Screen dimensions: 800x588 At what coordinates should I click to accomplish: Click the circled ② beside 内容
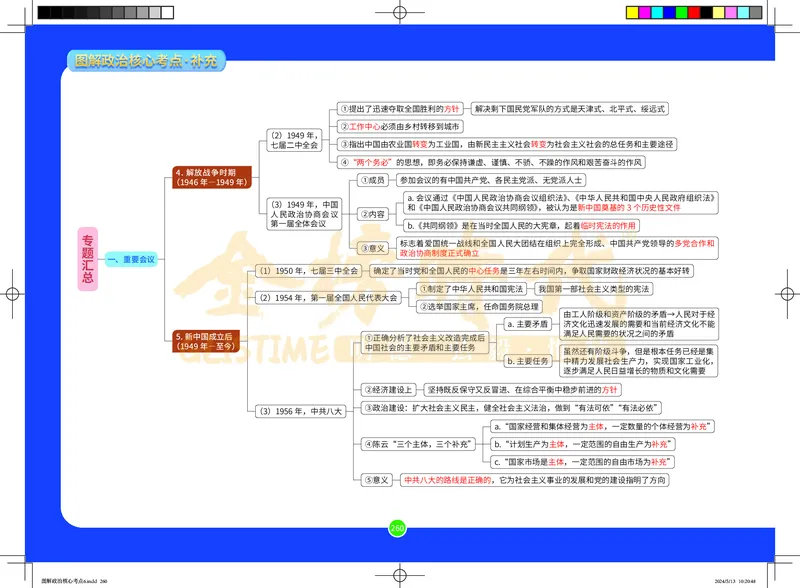[x=364, y=215]
